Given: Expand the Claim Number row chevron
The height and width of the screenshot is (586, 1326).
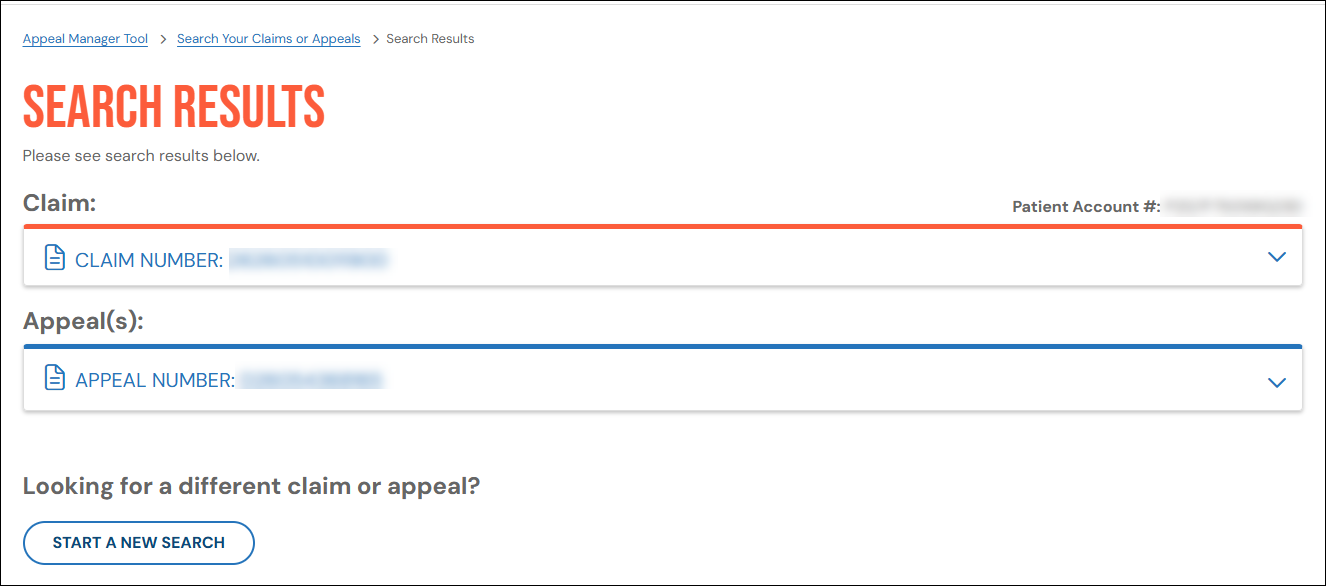Looking at the screenshot, I should point(1276,257).
